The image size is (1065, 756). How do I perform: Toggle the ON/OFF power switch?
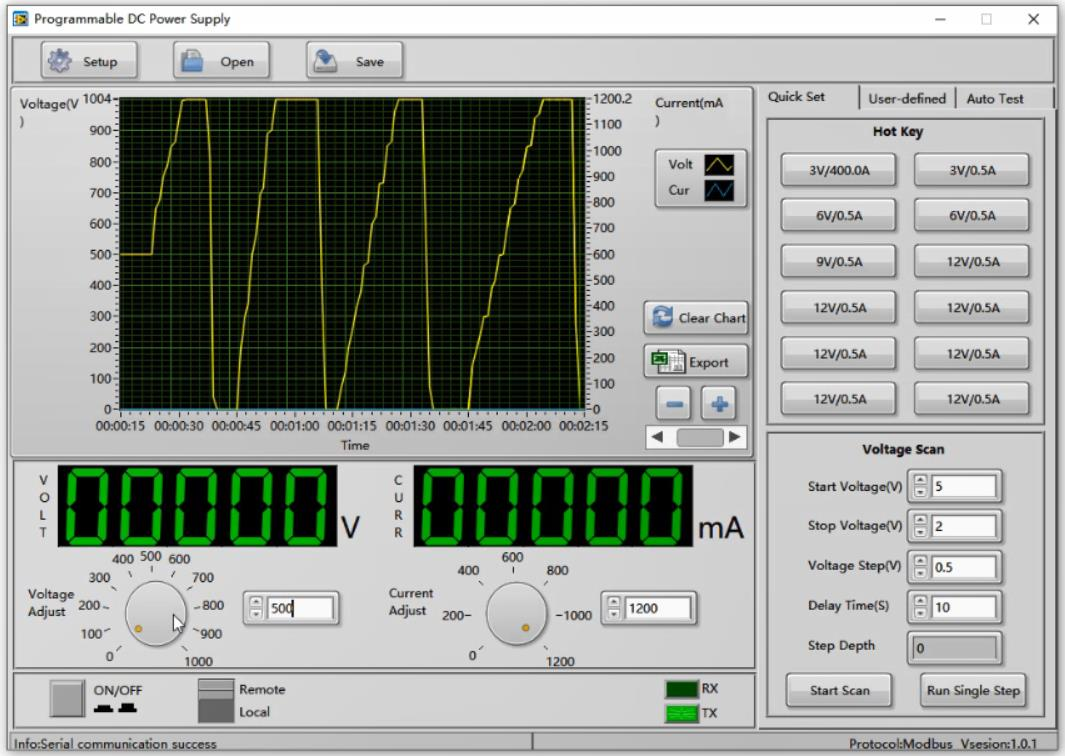[67, 698]
